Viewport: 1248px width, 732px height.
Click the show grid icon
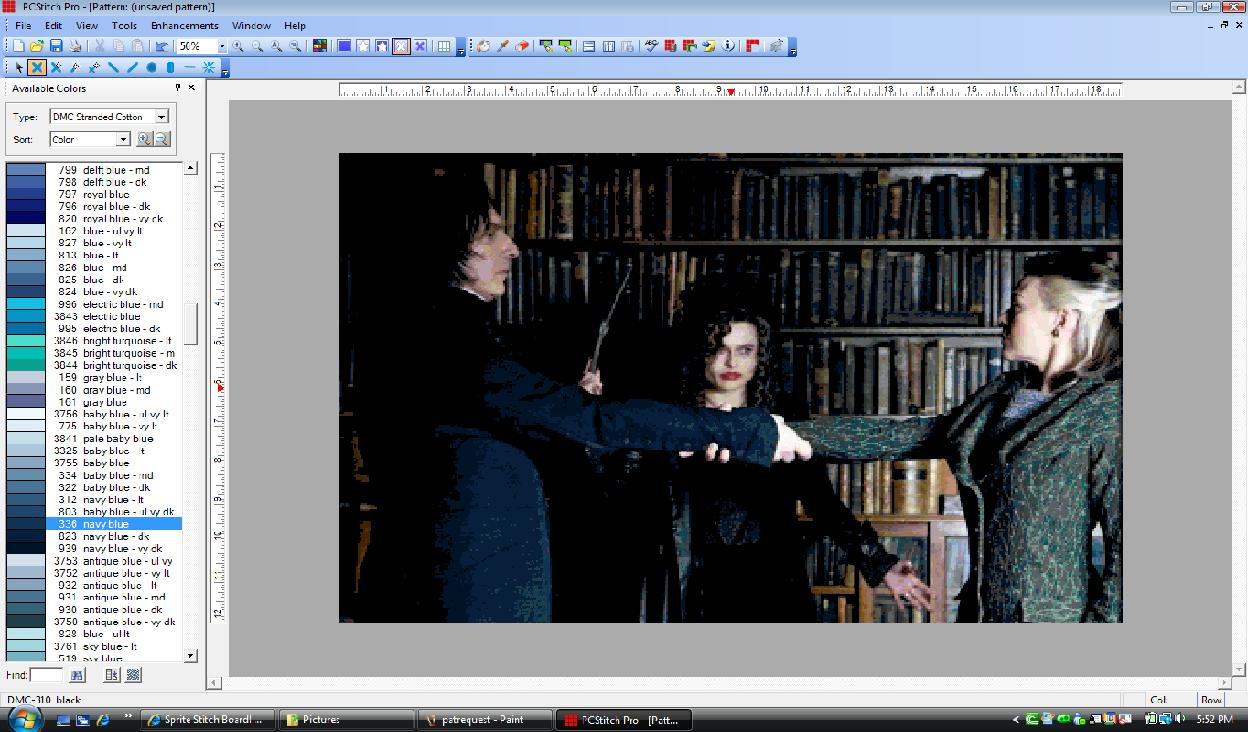[444, 46]
